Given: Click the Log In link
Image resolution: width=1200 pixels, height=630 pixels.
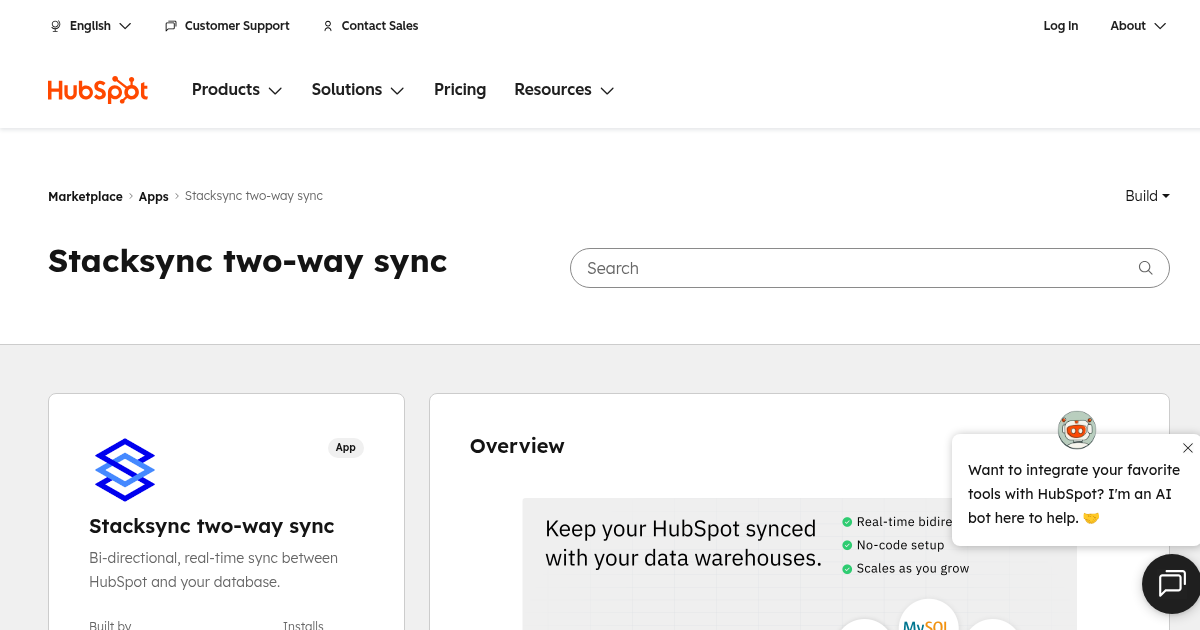Looking at the screenshot, I should pos(1061,26).
